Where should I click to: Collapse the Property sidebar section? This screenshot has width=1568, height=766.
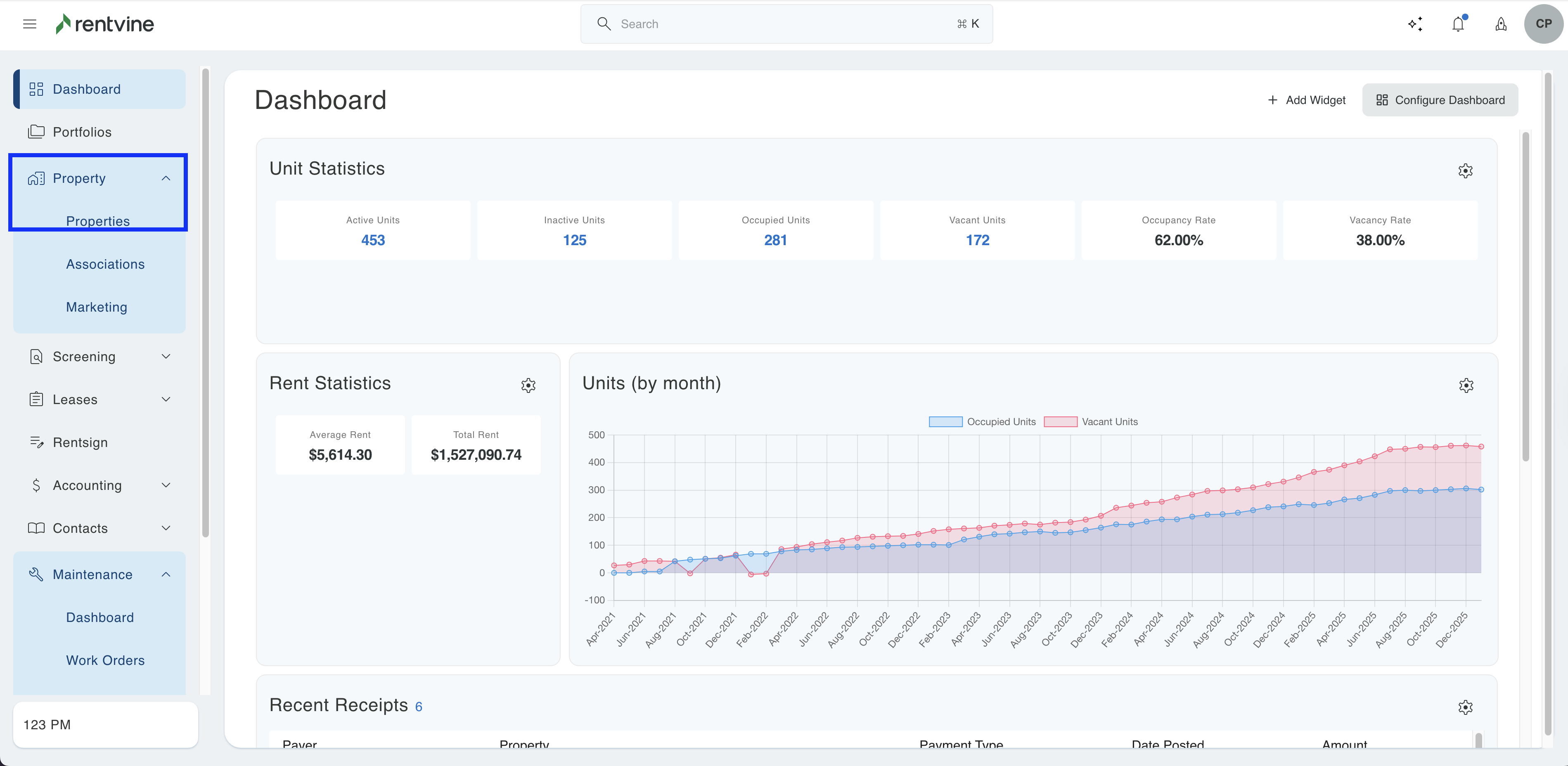coord(166,178)
